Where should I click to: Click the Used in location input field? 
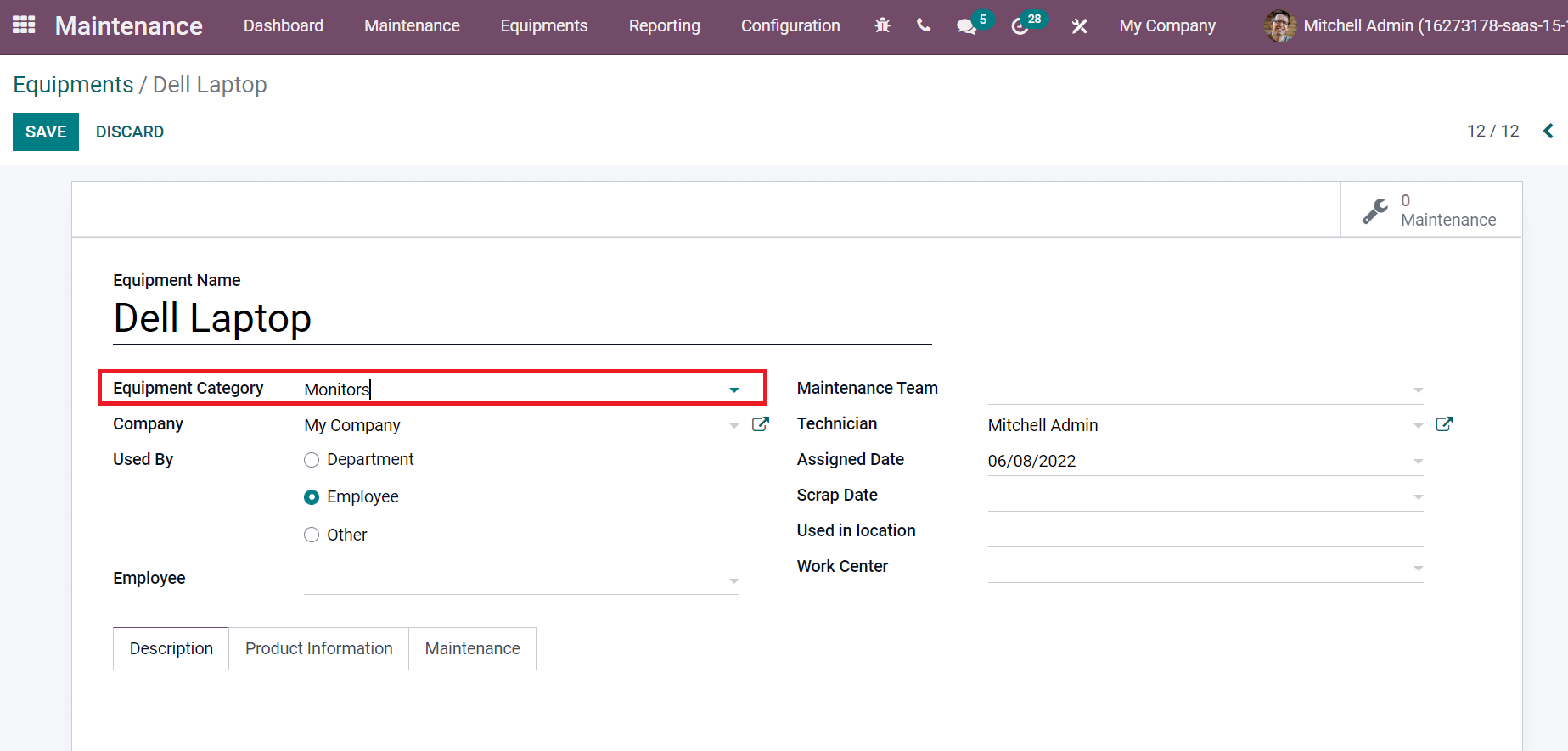point(1206,531)
